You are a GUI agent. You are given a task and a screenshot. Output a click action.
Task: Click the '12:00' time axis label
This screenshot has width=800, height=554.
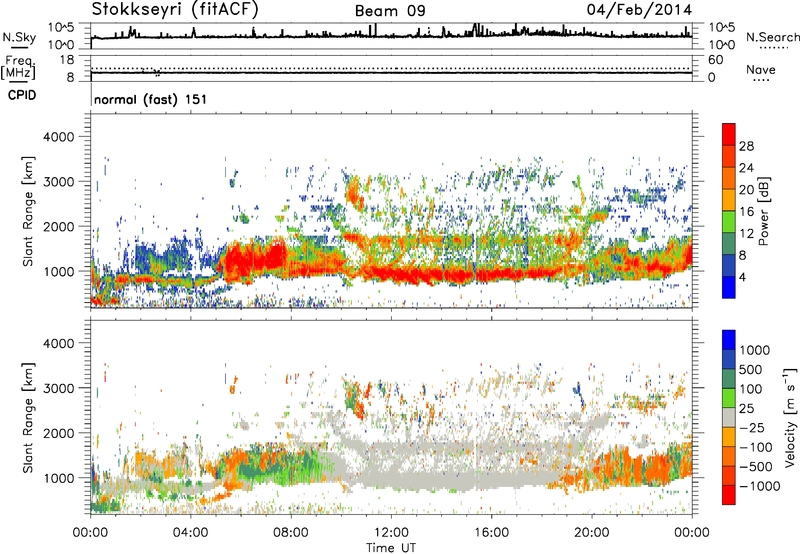click(x=391, y=533)
